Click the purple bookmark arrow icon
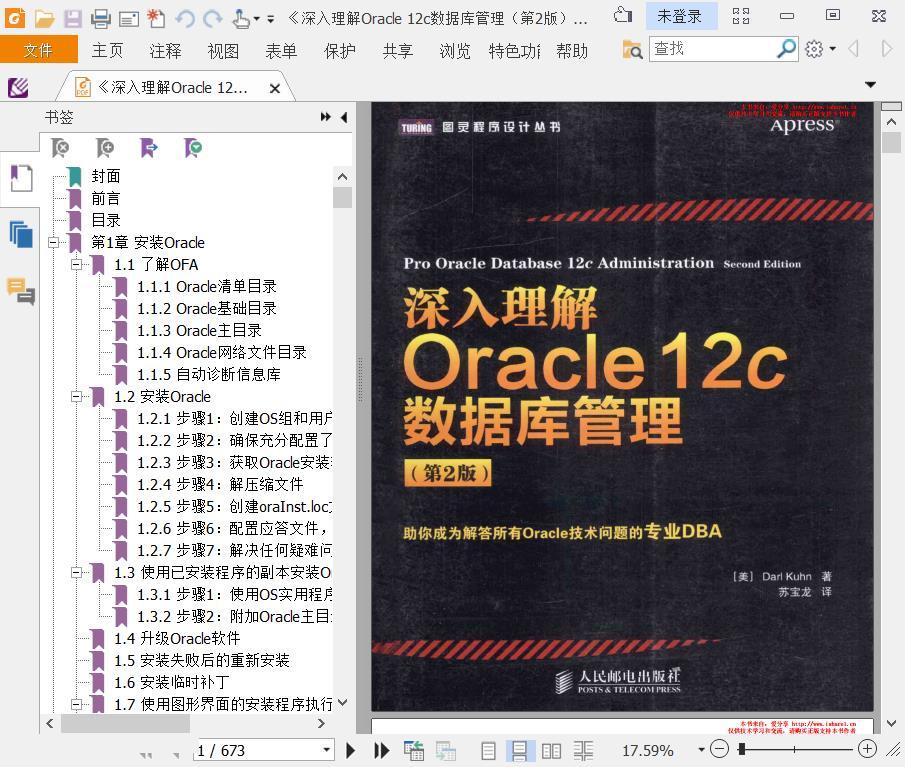Image resolution: width=905 pixels, height=767 pixels. pos(149,148)
